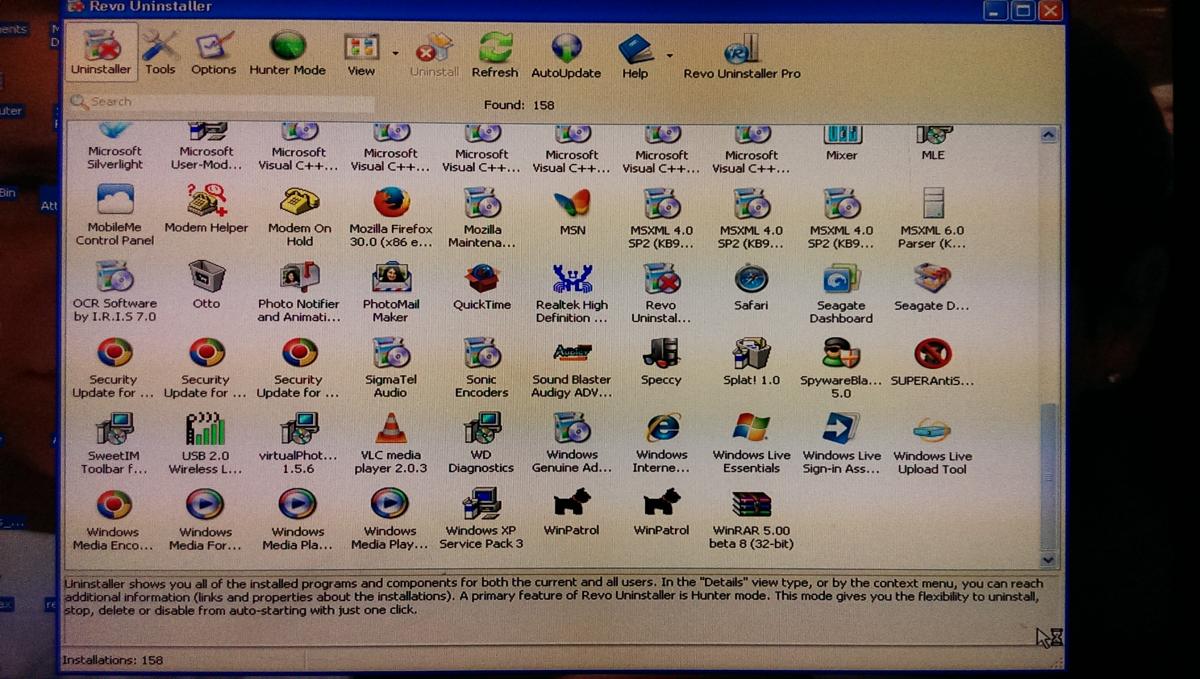
Task: Select Windows Live Essentials icon
Action: (752, 444)
